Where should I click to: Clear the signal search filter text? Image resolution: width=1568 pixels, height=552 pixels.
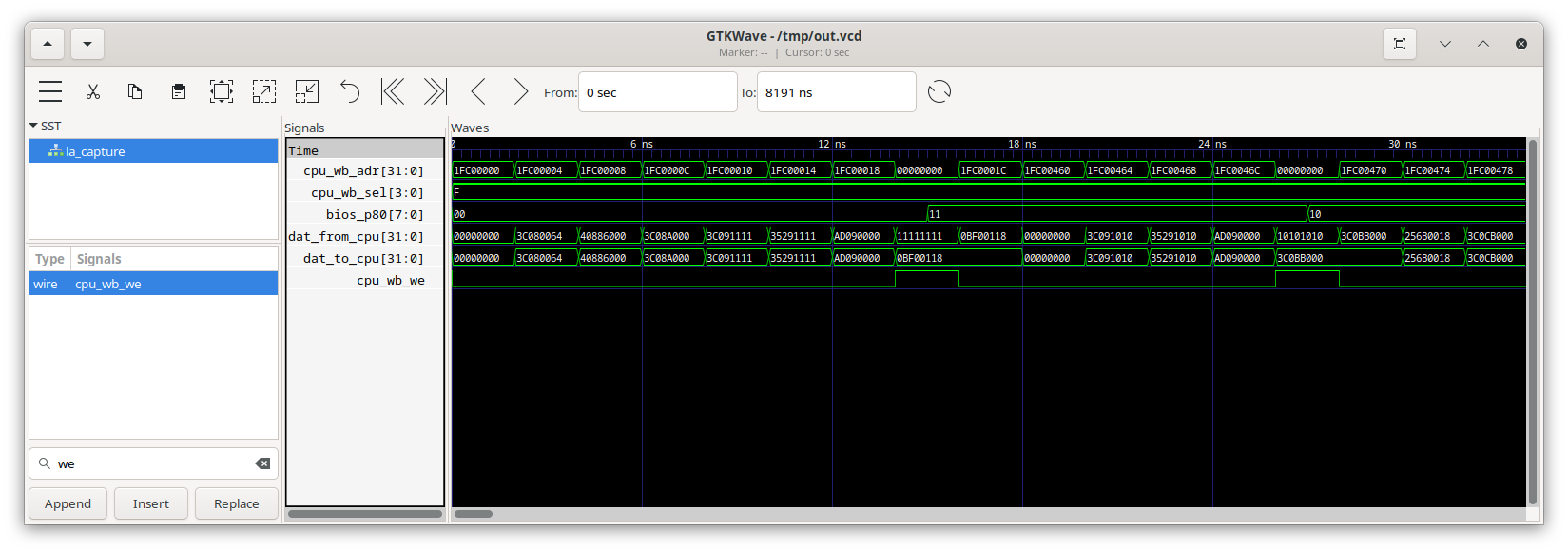(x=262, y=463)
